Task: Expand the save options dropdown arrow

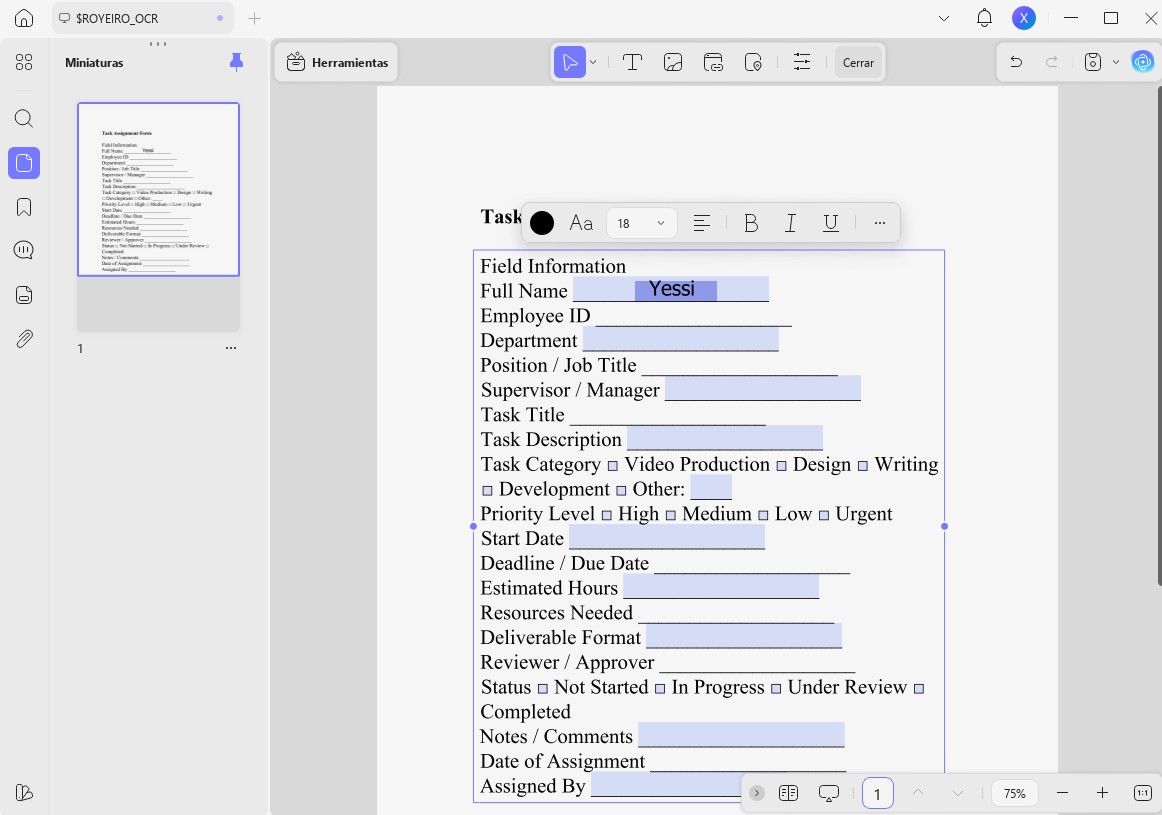Action: click(1115, 62)
